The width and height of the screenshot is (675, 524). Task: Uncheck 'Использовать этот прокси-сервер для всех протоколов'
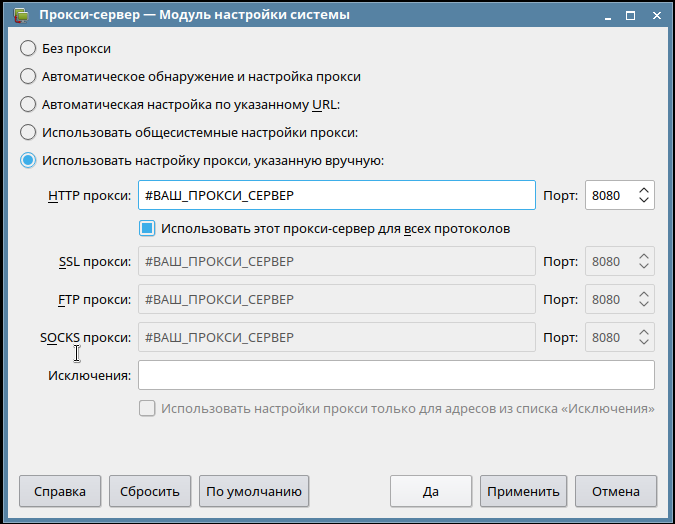[147, 229]
